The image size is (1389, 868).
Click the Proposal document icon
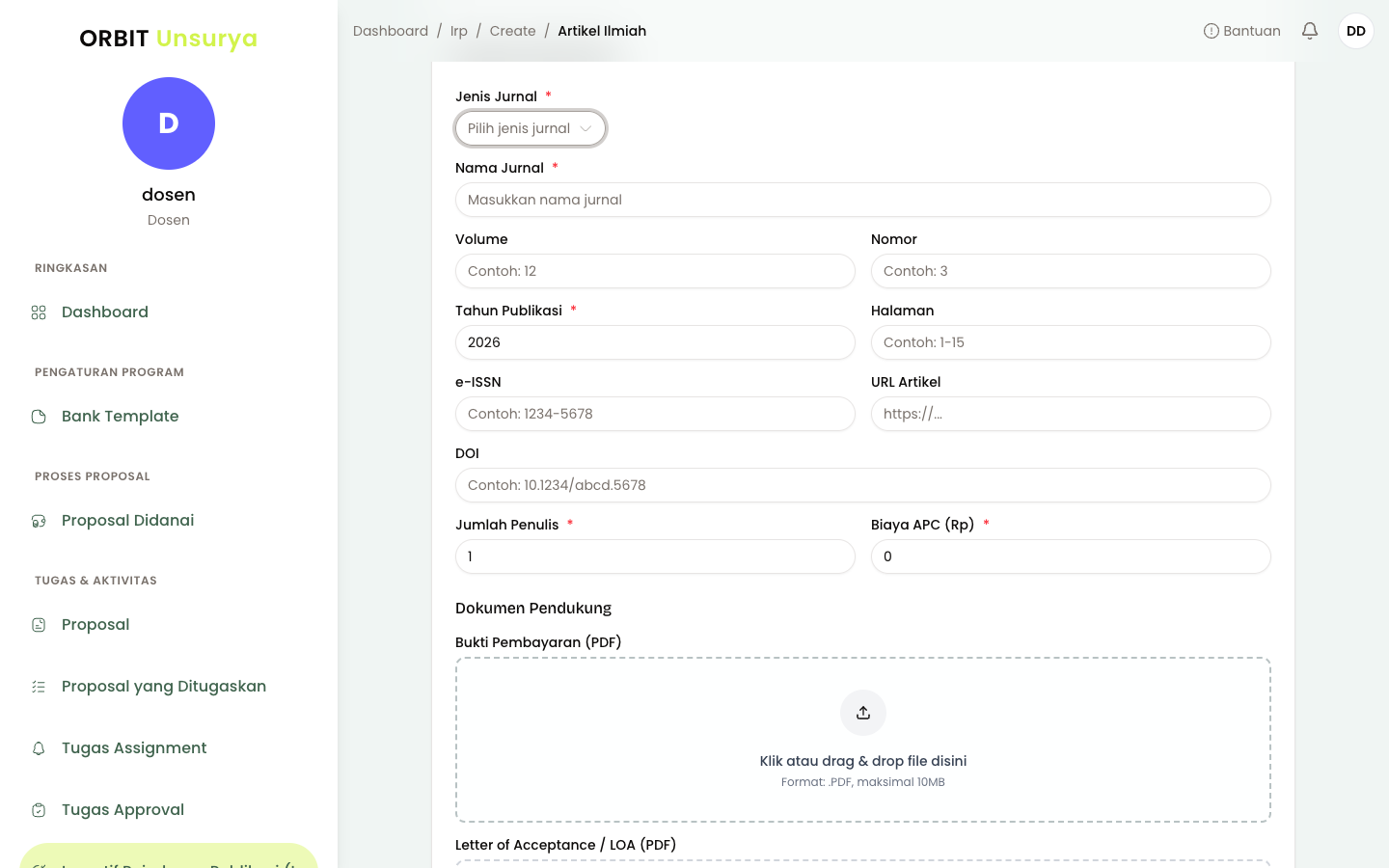click(x=39, y=625)
